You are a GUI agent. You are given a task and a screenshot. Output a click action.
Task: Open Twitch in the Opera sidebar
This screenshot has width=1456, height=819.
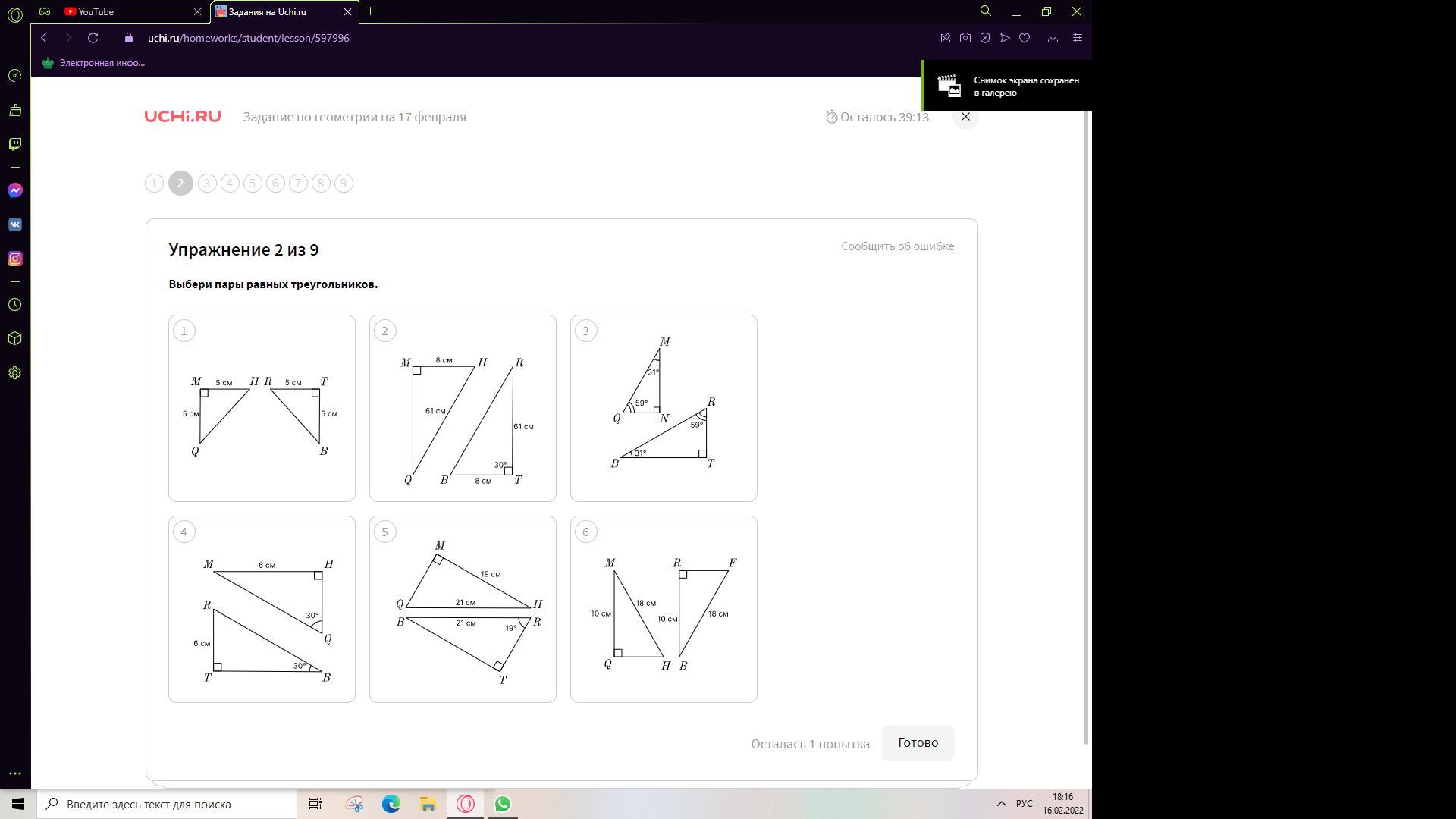click(x=15, y=144)
